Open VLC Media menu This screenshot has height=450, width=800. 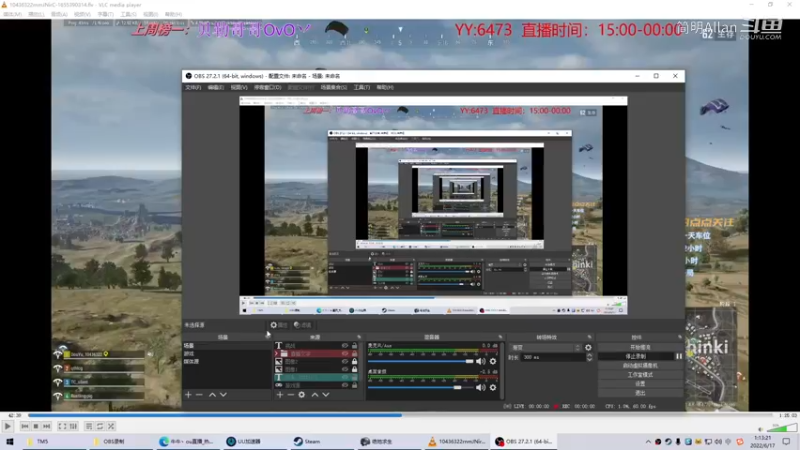[12, 14]
